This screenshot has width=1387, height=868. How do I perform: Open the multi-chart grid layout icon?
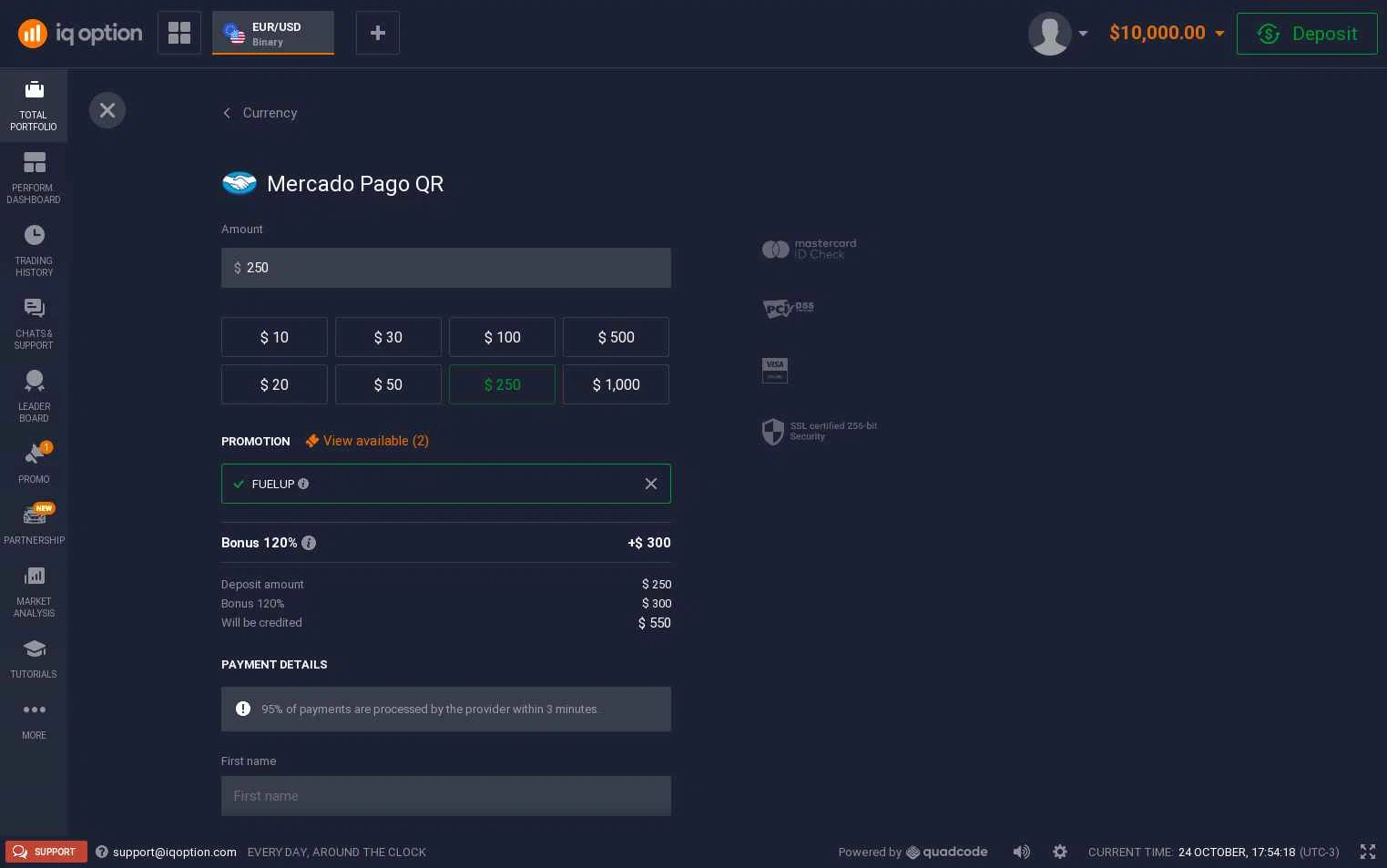[x=179, y=33]
